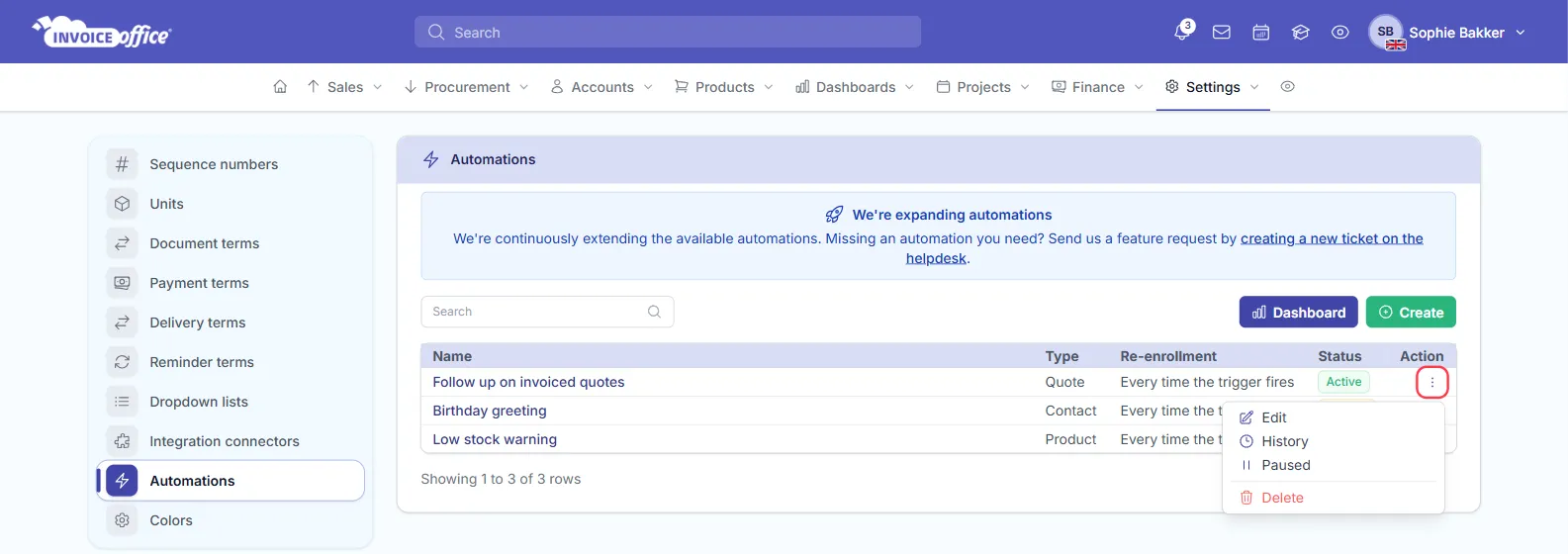
Task: Open Document terms settings
Action: [x=204, y=243]
